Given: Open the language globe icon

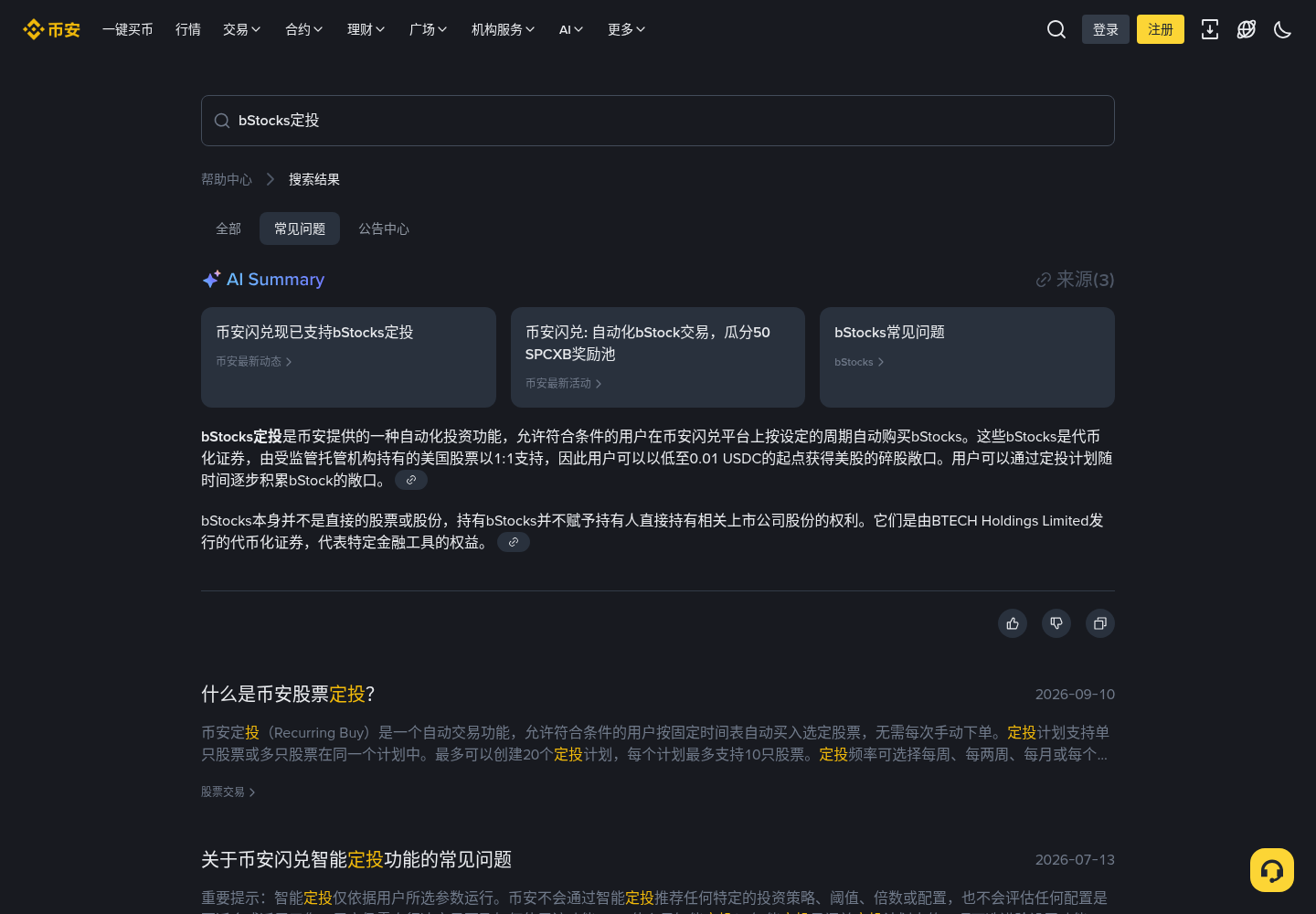Looking at the screenshot, I should click(x=1247, y=29).
